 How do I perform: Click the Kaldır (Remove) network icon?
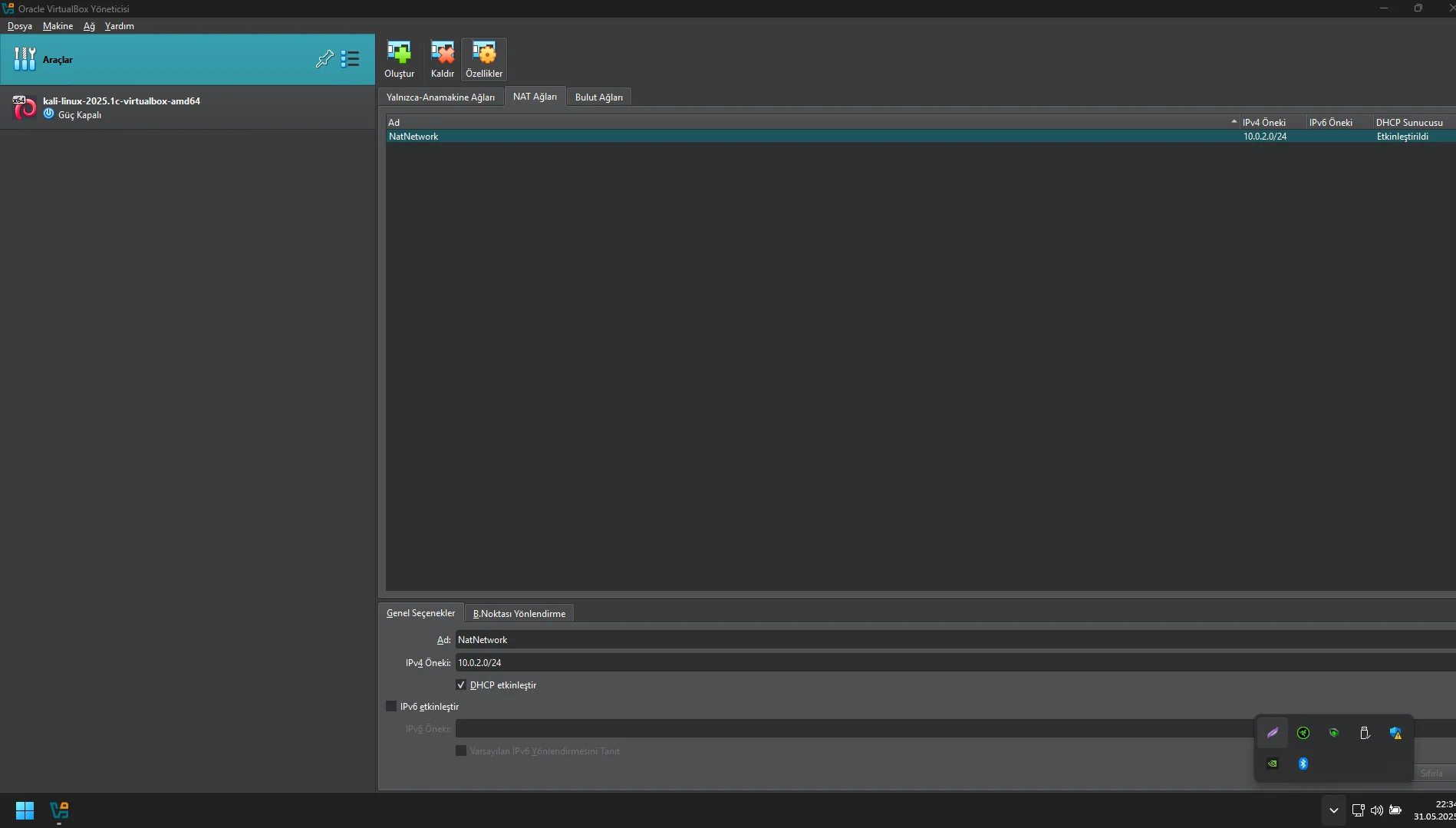tap(442, 59)
